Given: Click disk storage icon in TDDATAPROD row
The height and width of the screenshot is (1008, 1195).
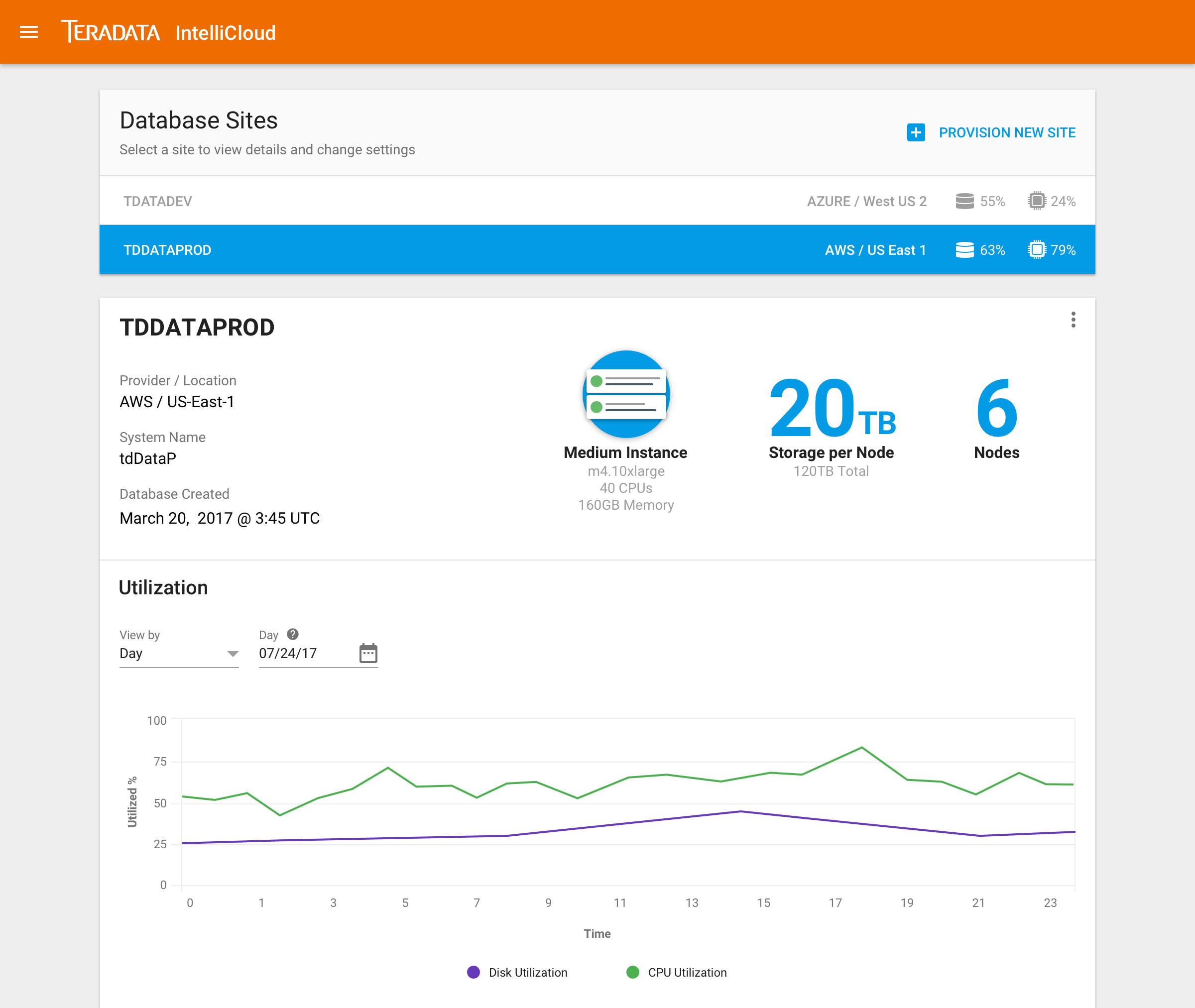Looking at the screenshot, I should [x=964, y=250].
